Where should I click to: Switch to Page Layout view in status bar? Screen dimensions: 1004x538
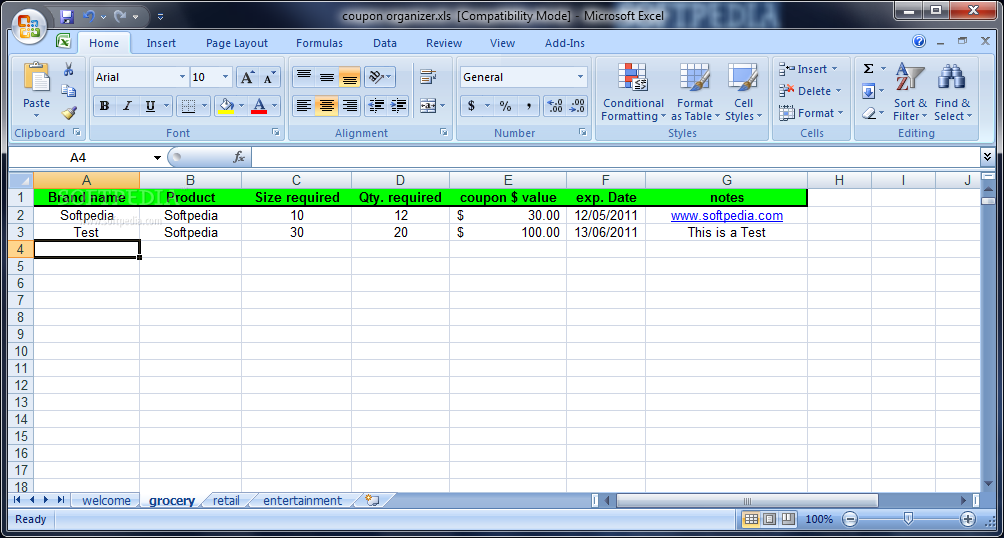(x=770, y=519)
